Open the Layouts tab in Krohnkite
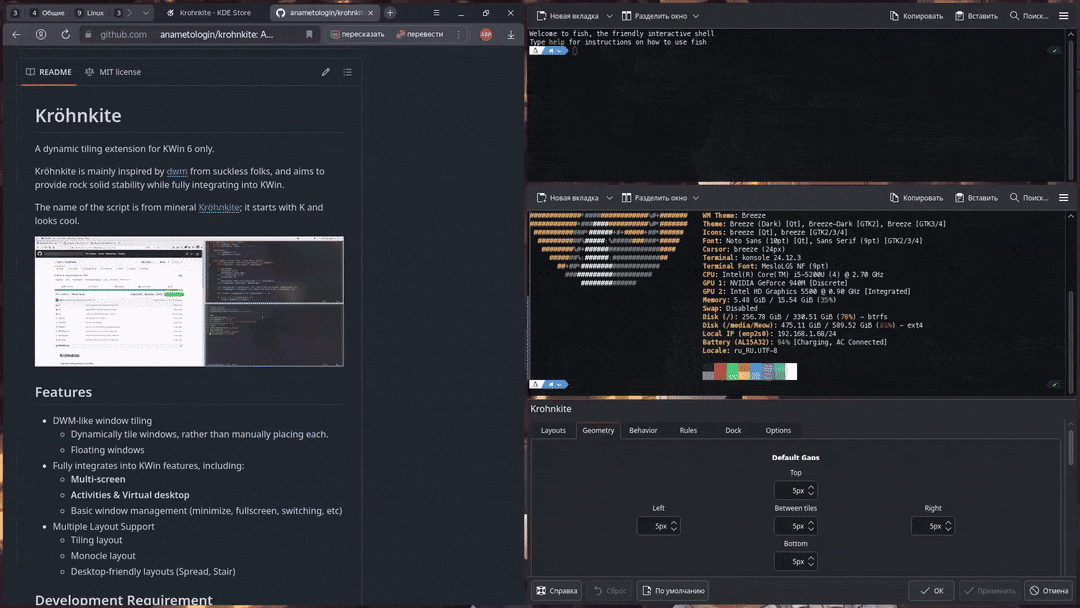The height and width of the screenshot is (608, 1080). 553,430
